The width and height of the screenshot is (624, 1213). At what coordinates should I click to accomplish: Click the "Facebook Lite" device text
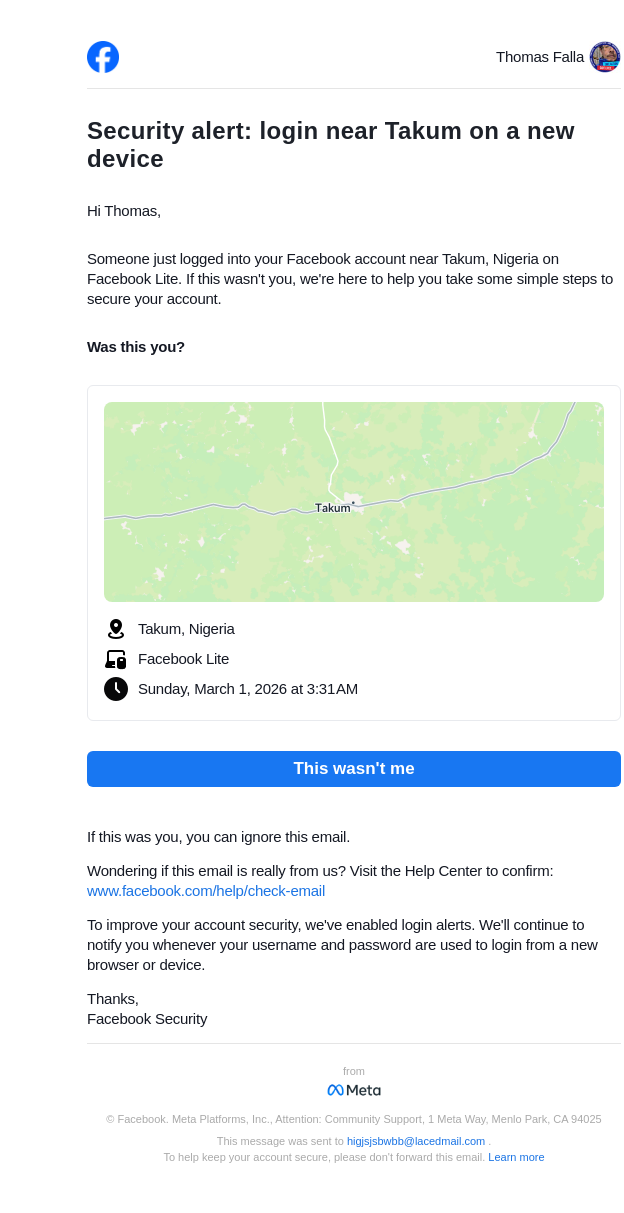pyautogui.click(x=183, y=659)
